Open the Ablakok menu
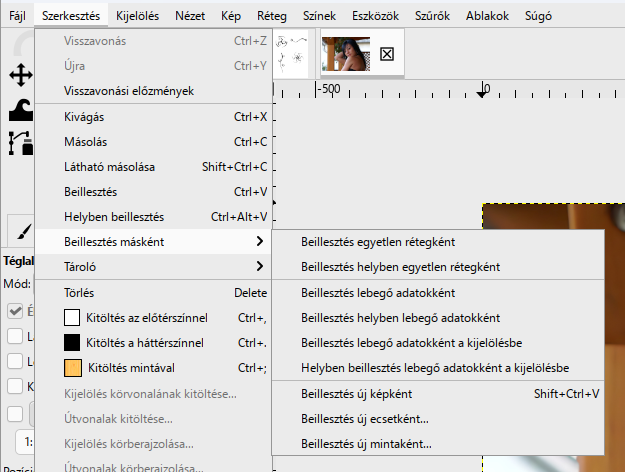This screenshot has width=625, height=472. (487, 16)
